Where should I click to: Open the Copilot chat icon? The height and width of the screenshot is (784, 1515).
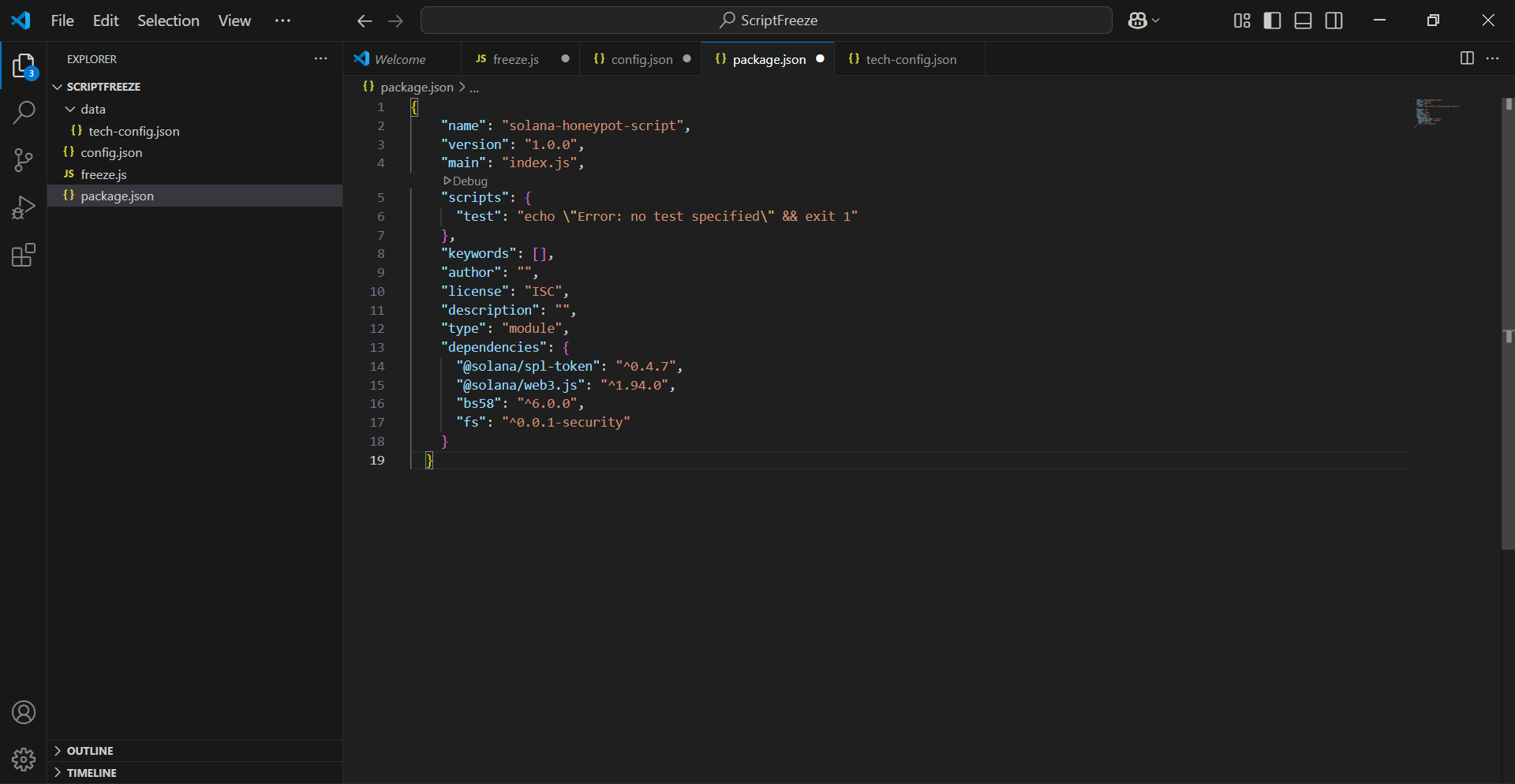click(x=1137, y=21)
